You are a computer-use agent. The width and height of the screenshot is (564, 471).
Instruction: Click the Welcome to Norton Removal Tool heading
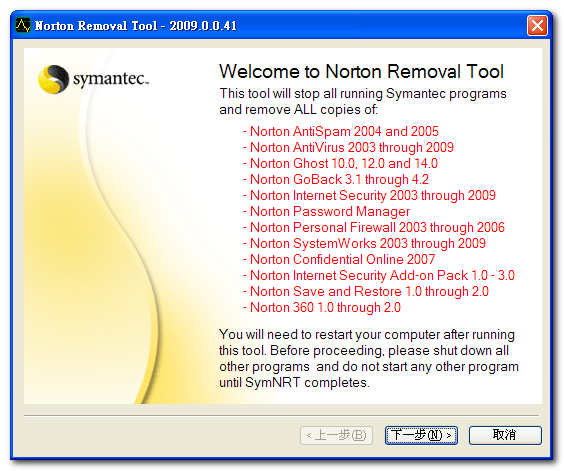click(x=361, y=71)
